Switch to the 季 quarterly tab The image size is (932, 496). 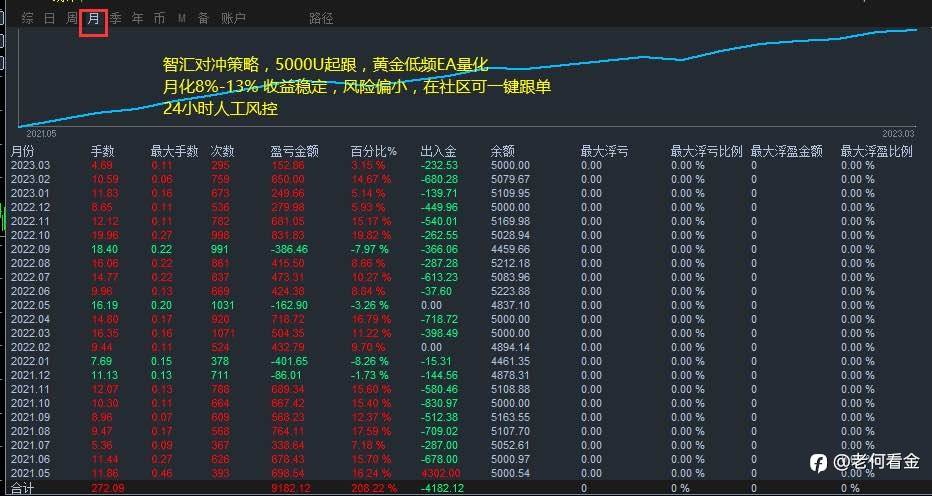coord(116,18)
